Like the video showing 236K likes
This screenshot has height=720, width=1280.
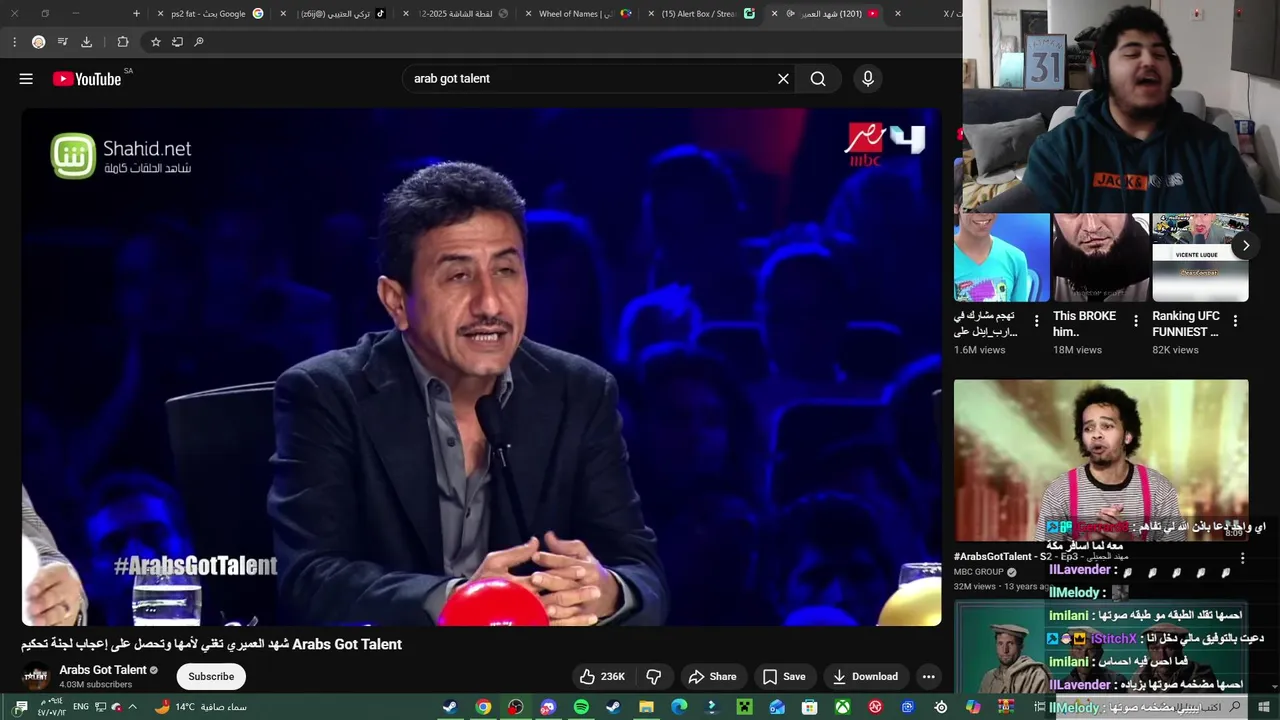[x=602, y=677]
